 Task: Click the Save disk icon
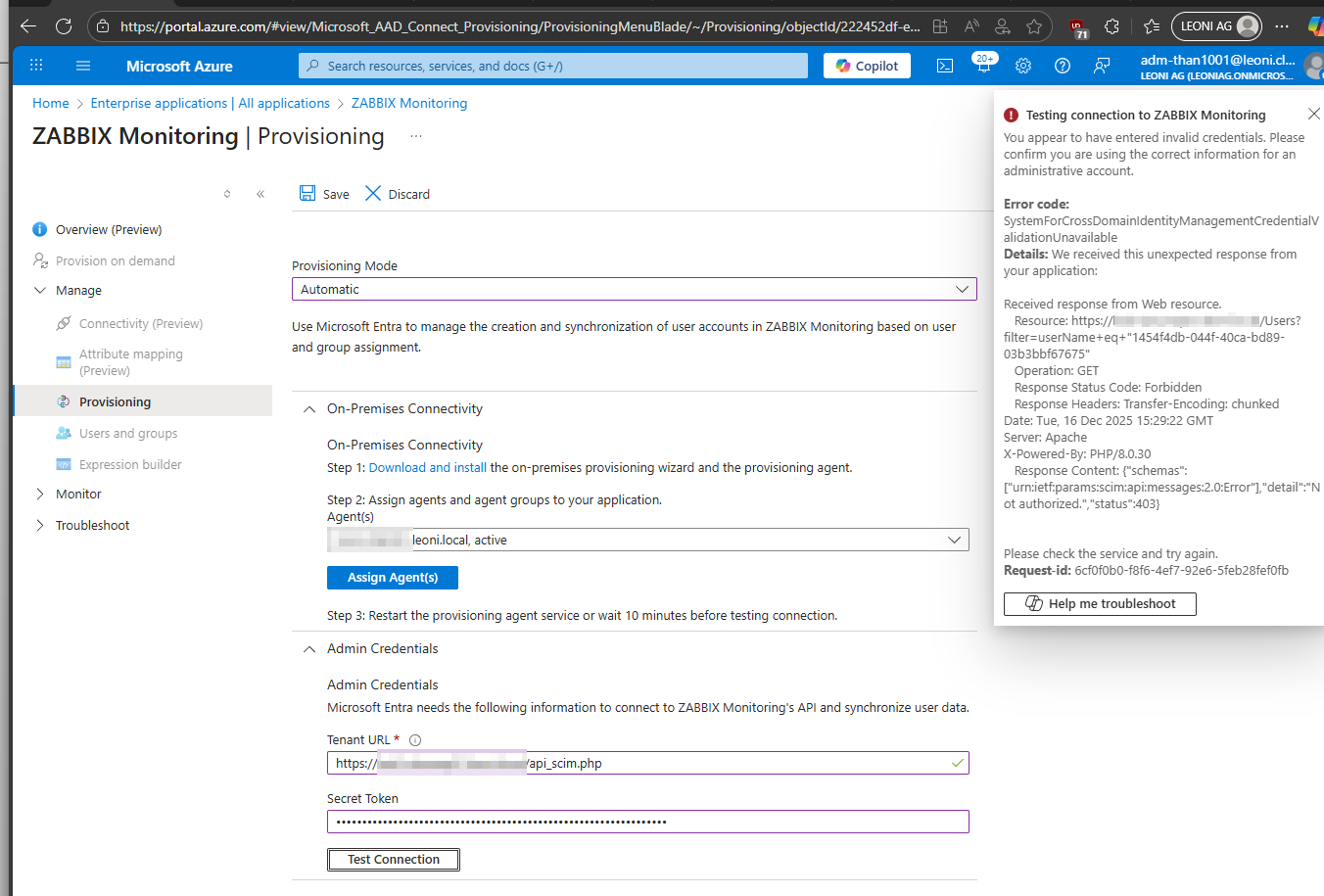[x=307, y=194]
